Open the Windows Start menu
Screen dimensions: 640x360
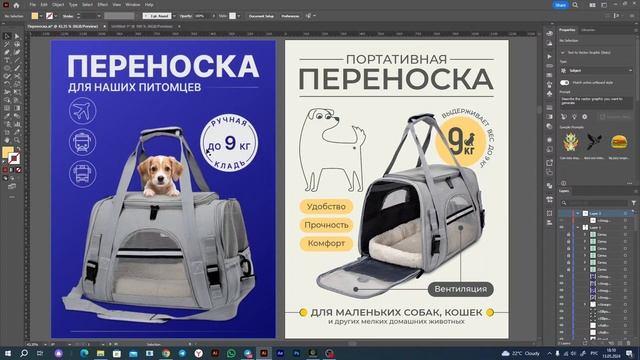click(x=7, y=353)
